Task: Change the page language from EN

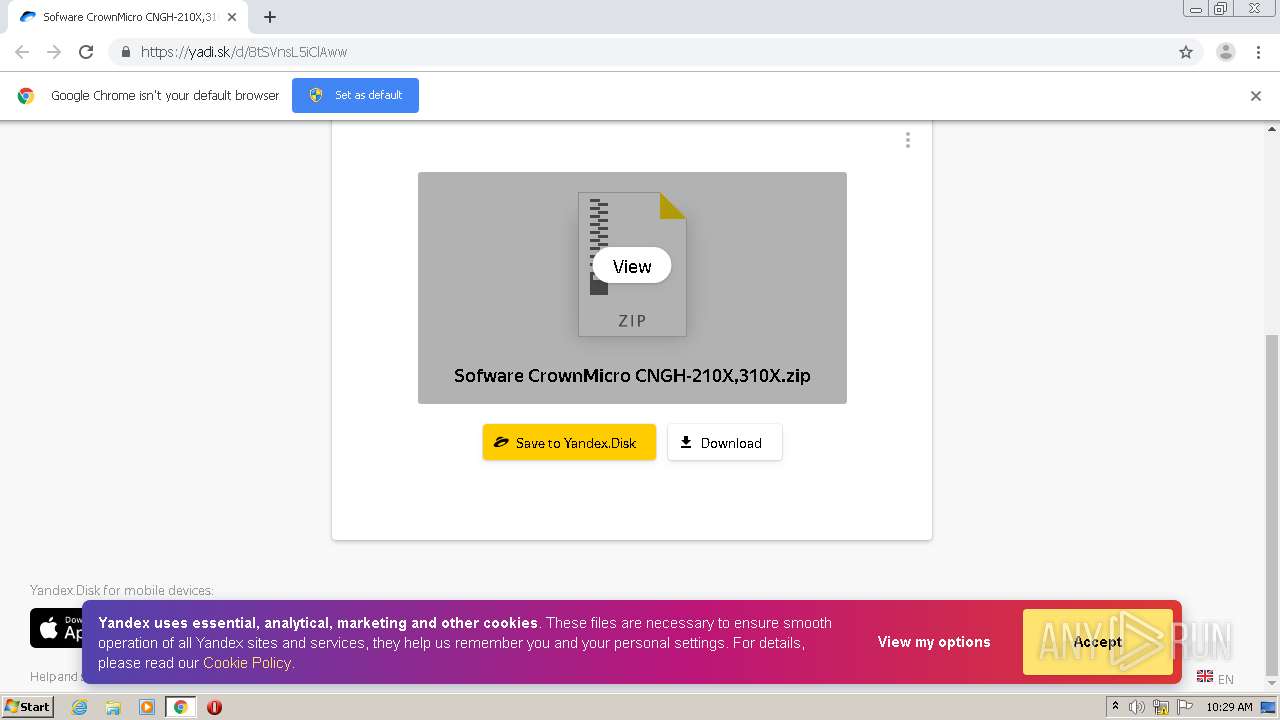Action: [1215, 678]
